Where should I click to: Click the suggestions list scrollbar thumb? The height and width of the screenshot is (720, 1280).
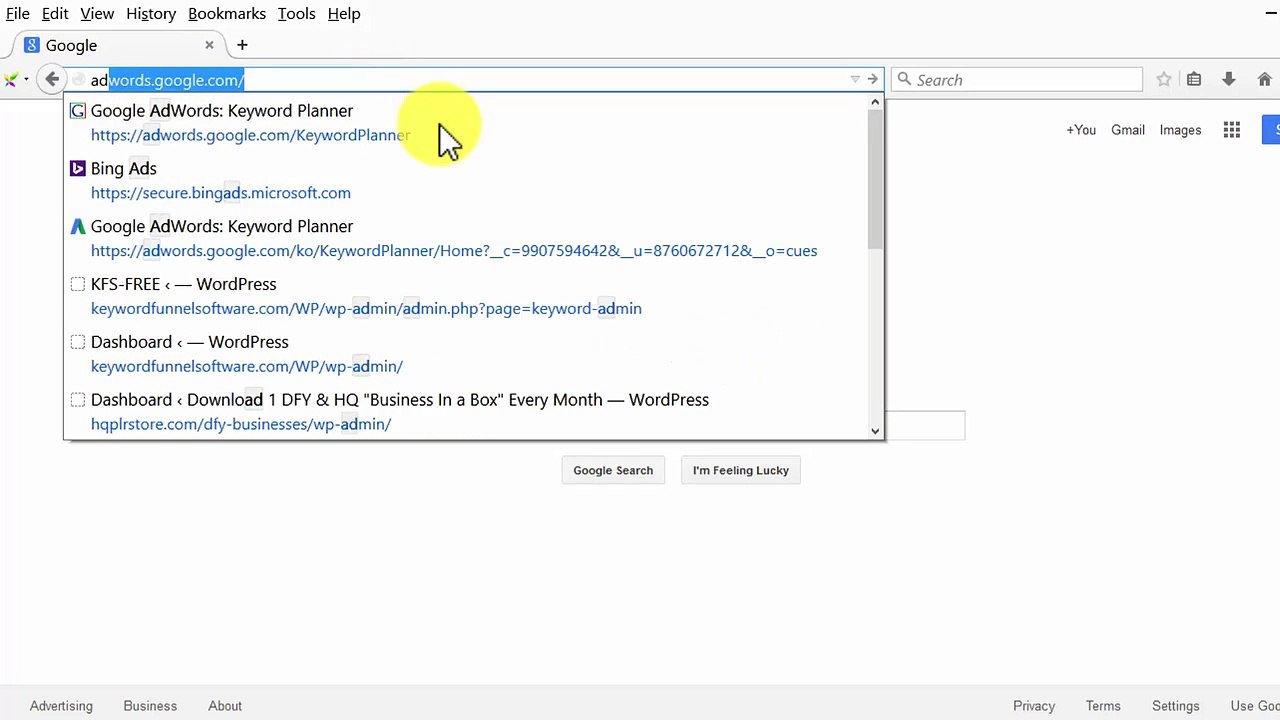click(875, 180)
